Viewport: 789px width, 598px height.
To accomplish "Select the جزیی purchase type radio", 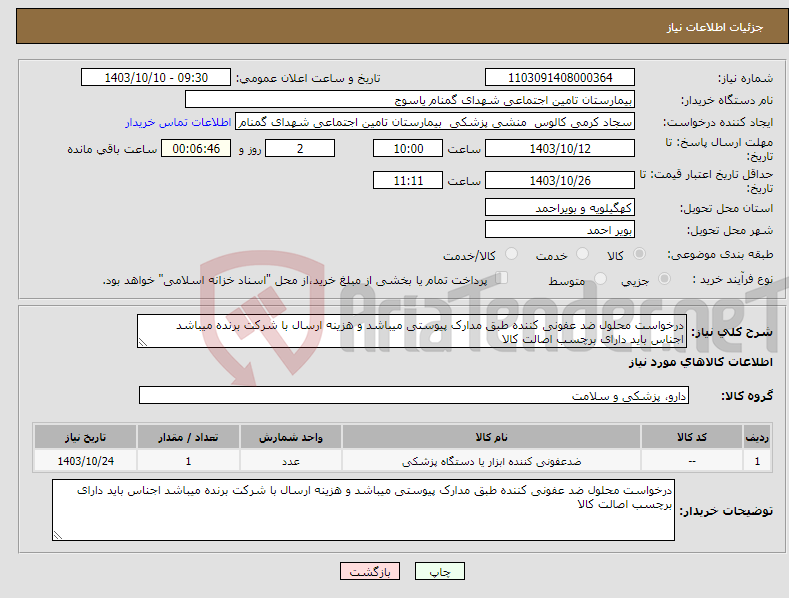I will 664,279.
